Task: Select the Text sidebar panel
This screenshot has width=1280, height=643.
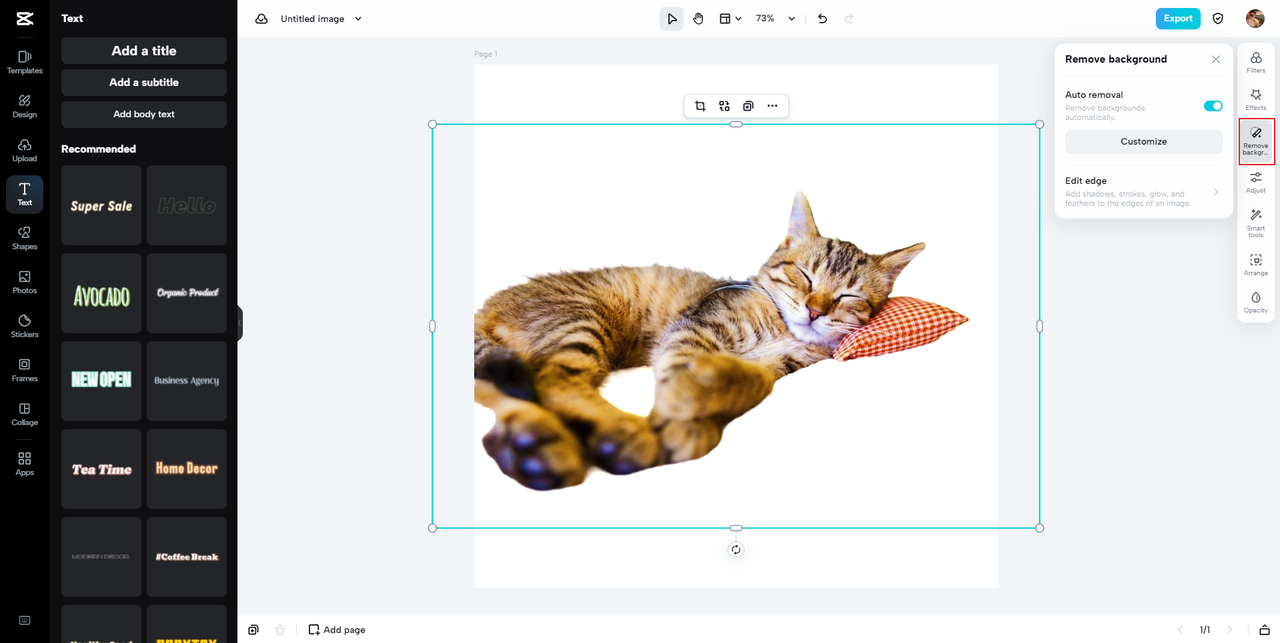Action: click(x=24, y=194)
